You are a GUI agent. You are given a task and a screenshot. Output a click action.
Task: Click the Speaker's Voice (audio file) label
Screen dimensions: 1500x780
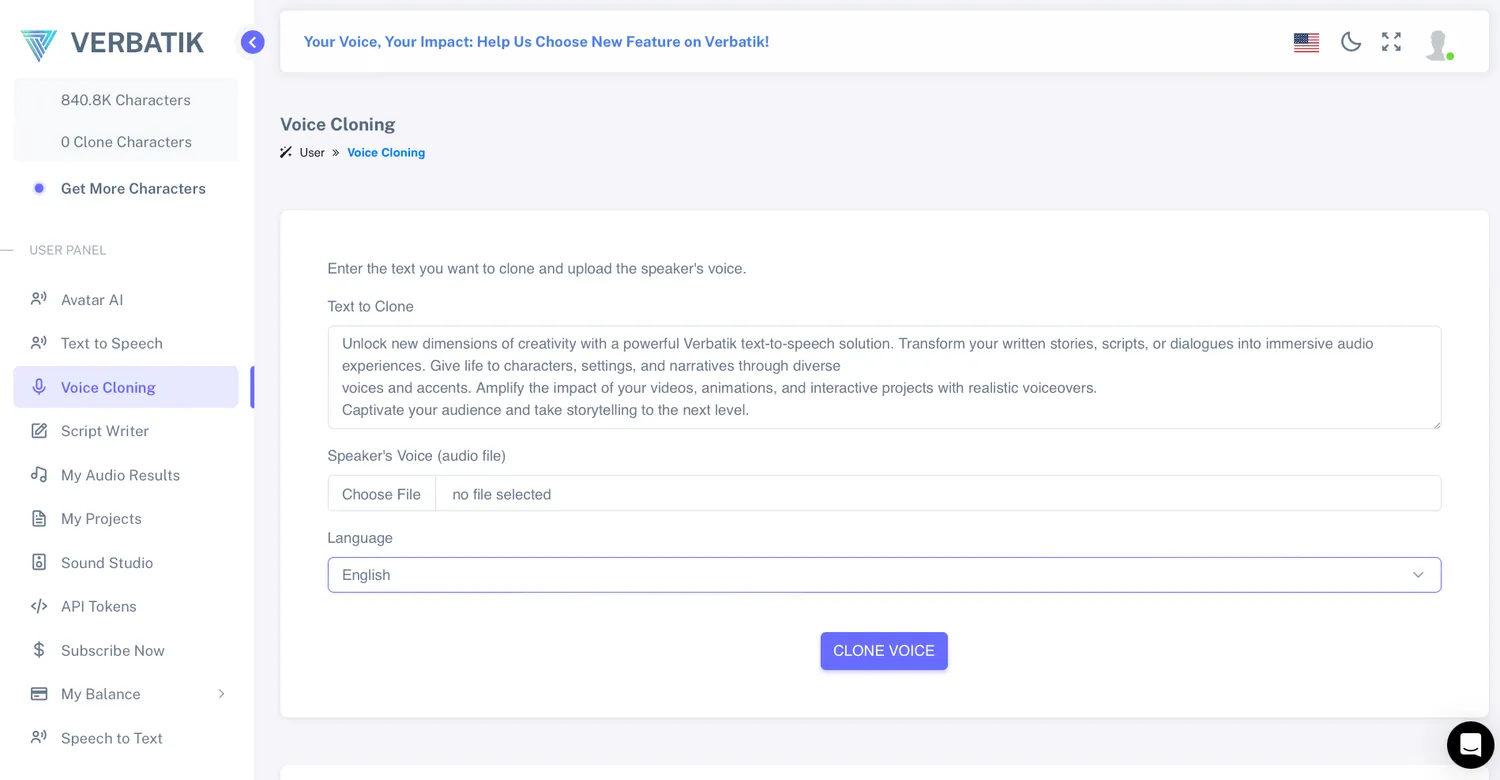click(417, 456)
